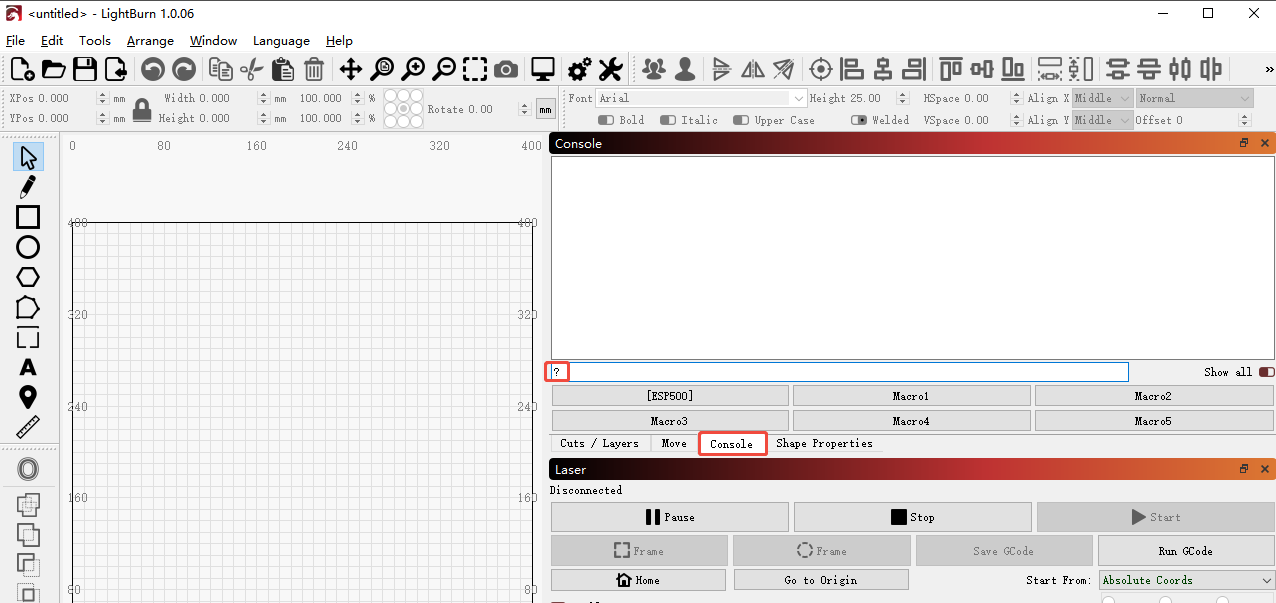Open the Preview window via monitor icon
Image resolution: width=1276 pixels, height=603 pixels.
pyautogui.click(x=543, y=69)
